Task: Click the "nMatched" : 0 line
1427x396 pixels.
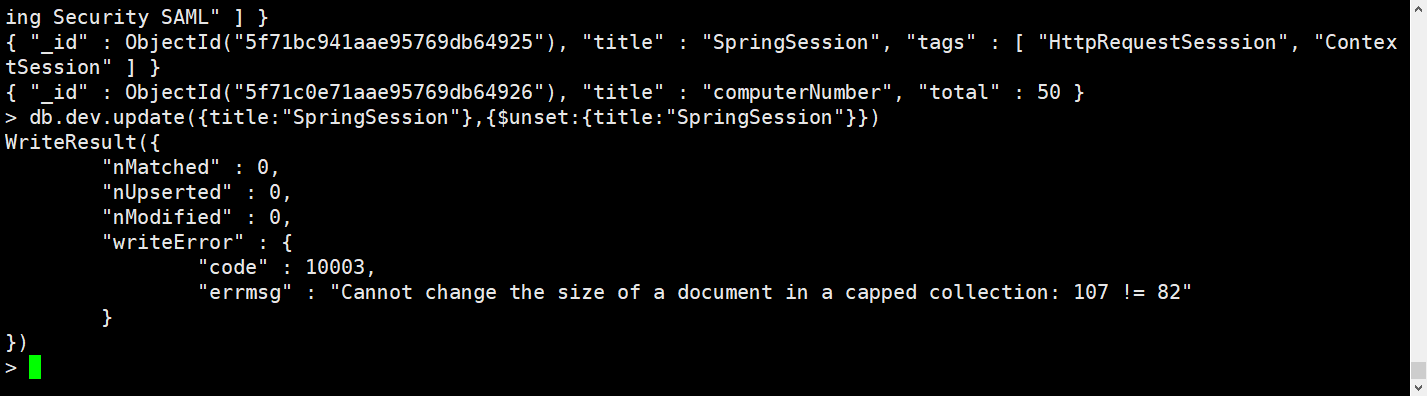Action: tap(191, 168)
